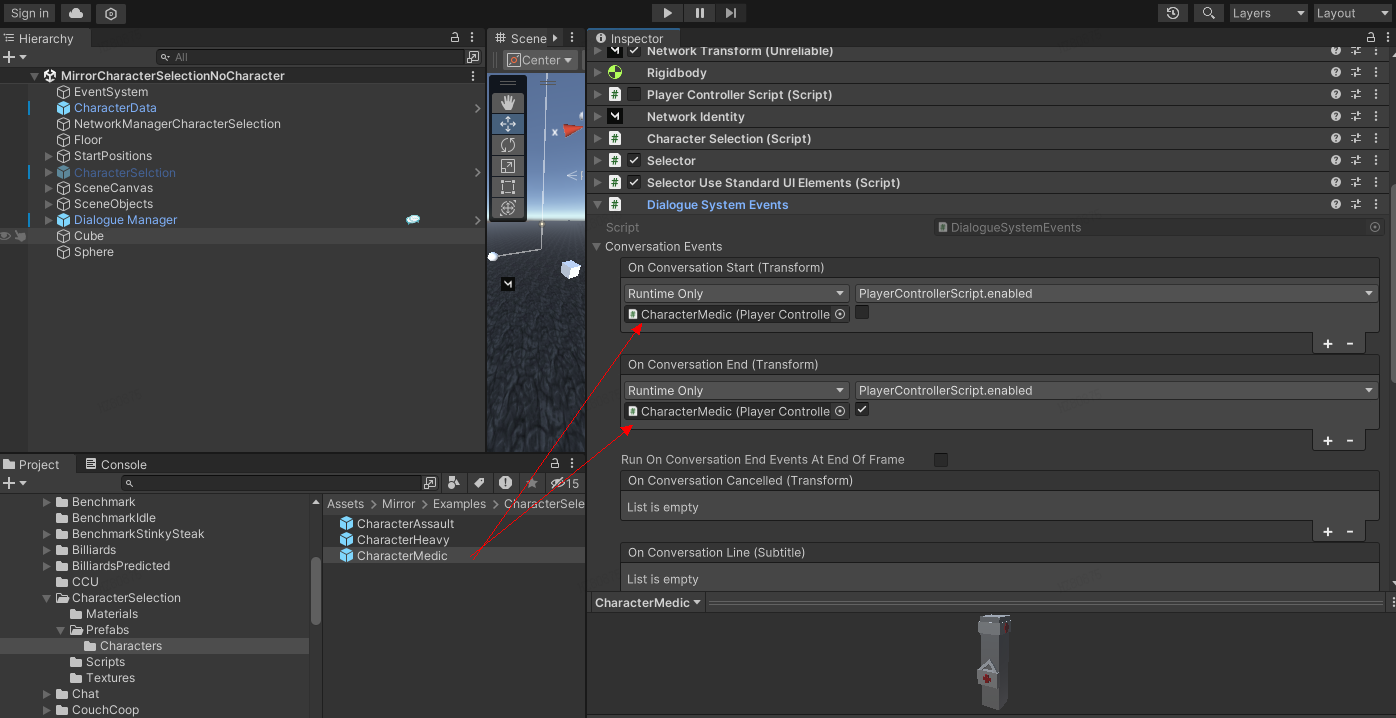Expand the StartPositions hierarchy item
This screenshot has height=718, width=1396.
(x=49, y=156)
